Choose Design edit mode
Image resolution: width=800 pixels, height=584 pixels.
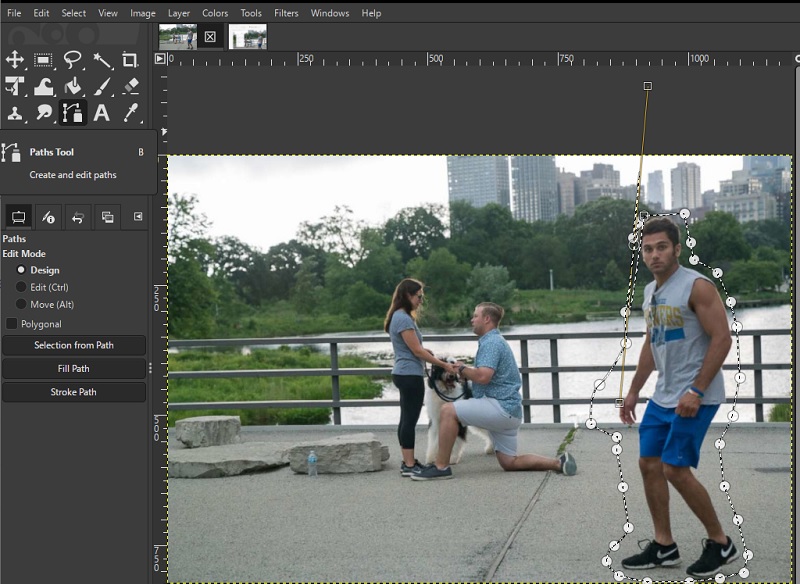tap(38, 270)
